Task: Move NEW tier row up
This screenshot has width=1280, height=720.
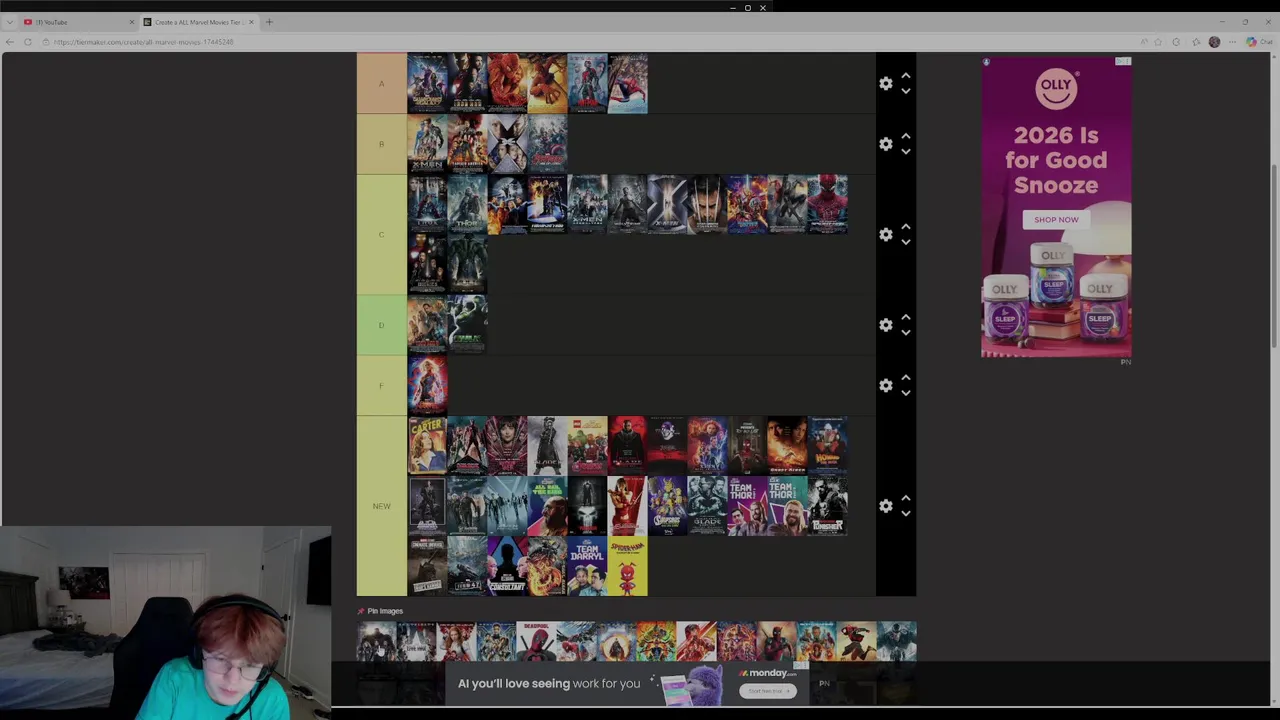Action: coord(906,498)
